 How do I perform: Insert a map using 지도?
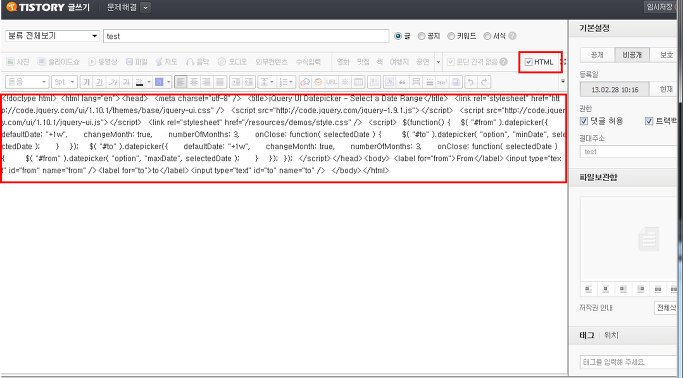166,62
